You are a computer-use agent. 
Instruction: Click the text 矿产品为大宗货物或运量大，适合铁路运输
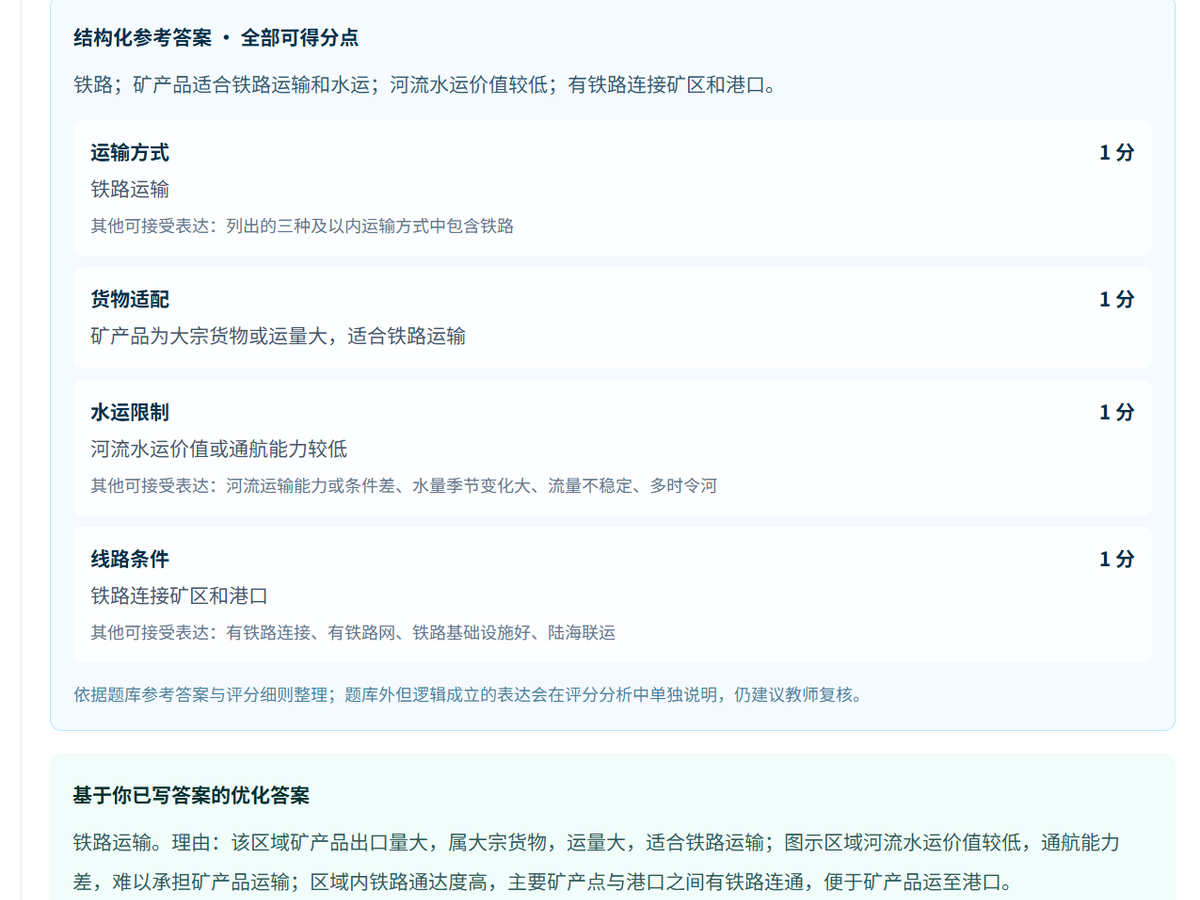click(278, 336)
